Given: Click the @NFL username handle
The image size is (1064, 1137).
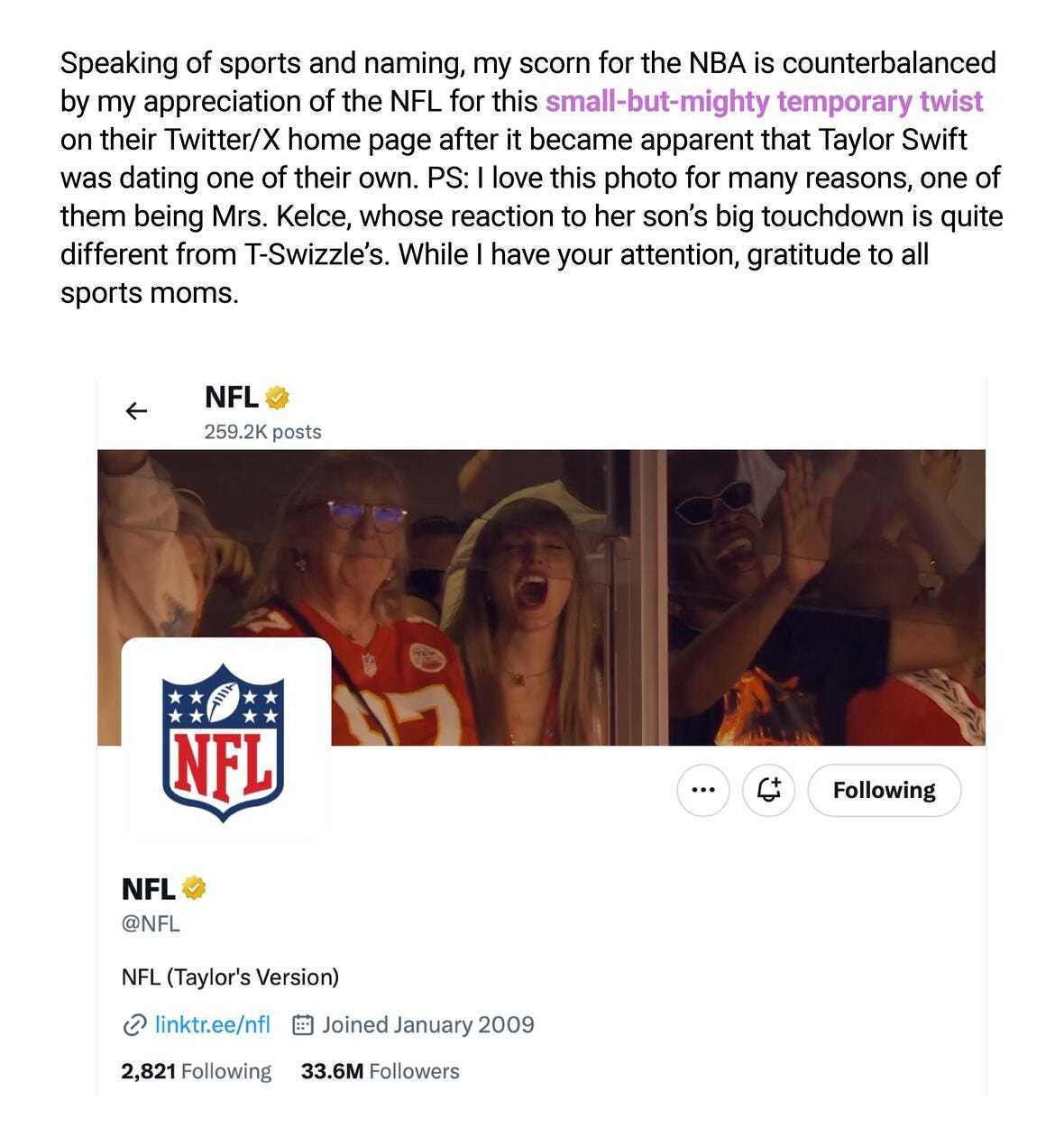Looking at the screenshot, I should [x=150, y=923].
